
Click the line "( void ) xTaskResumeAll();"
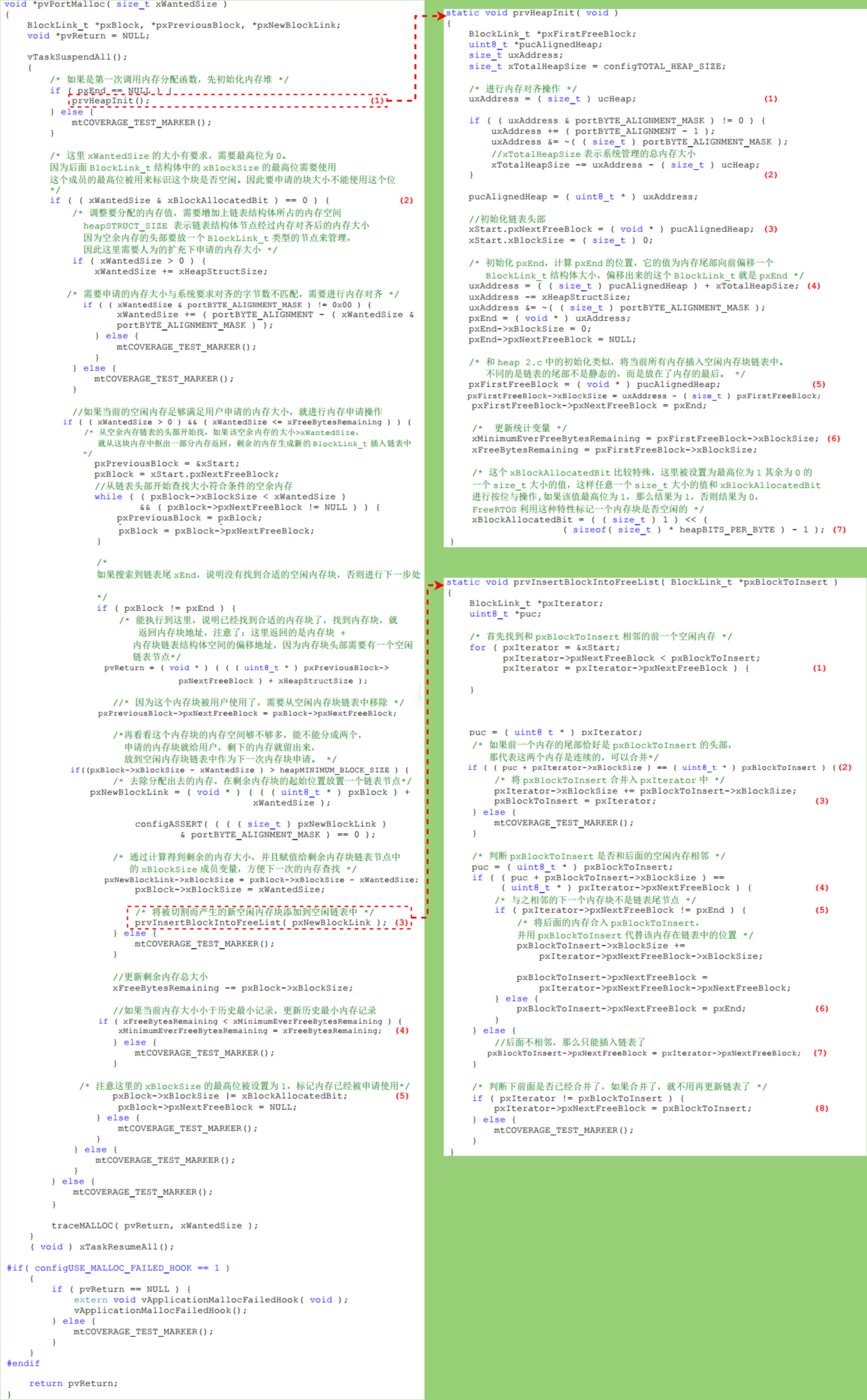(x=102, y=1247)
